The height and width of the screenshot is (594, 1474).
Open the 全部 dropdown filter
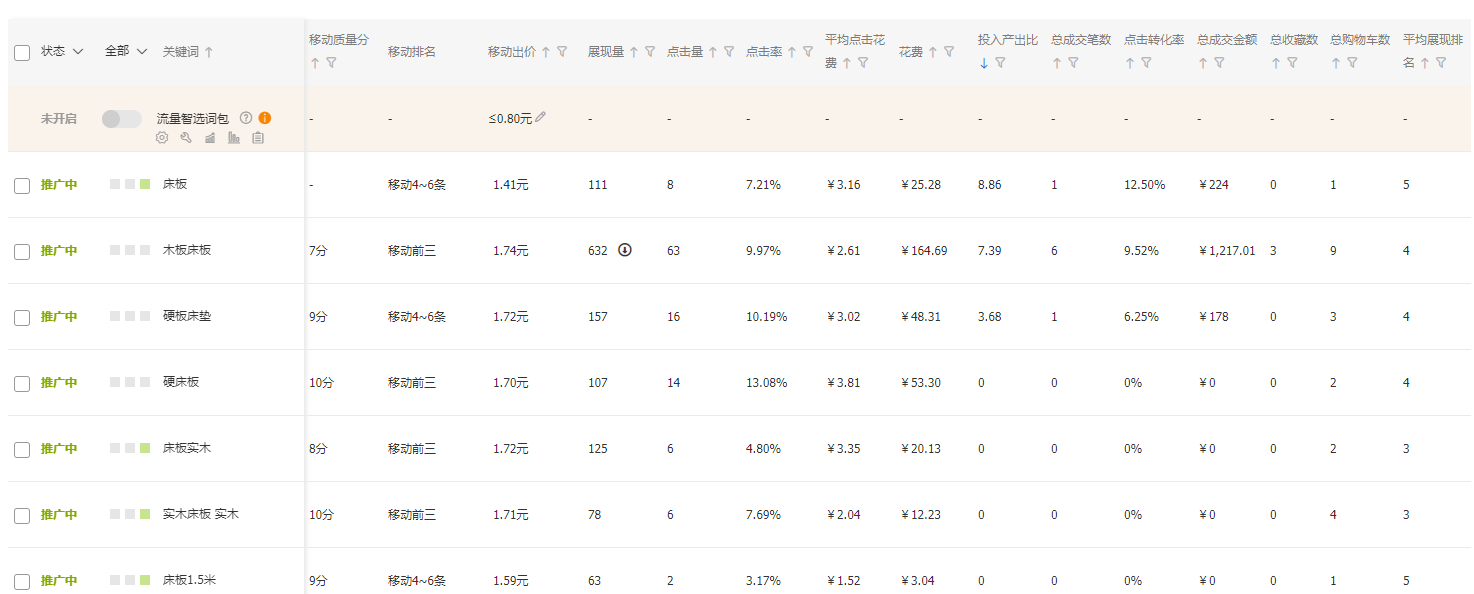[126, 51]
